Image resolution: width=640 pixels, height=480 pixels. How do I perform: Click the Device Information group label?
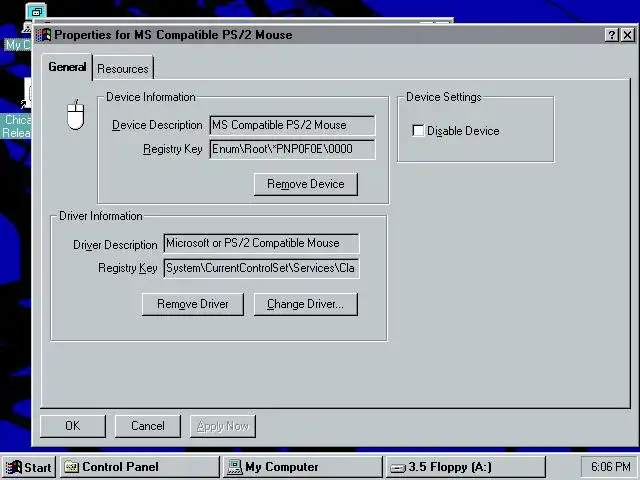tap(151, 97)
